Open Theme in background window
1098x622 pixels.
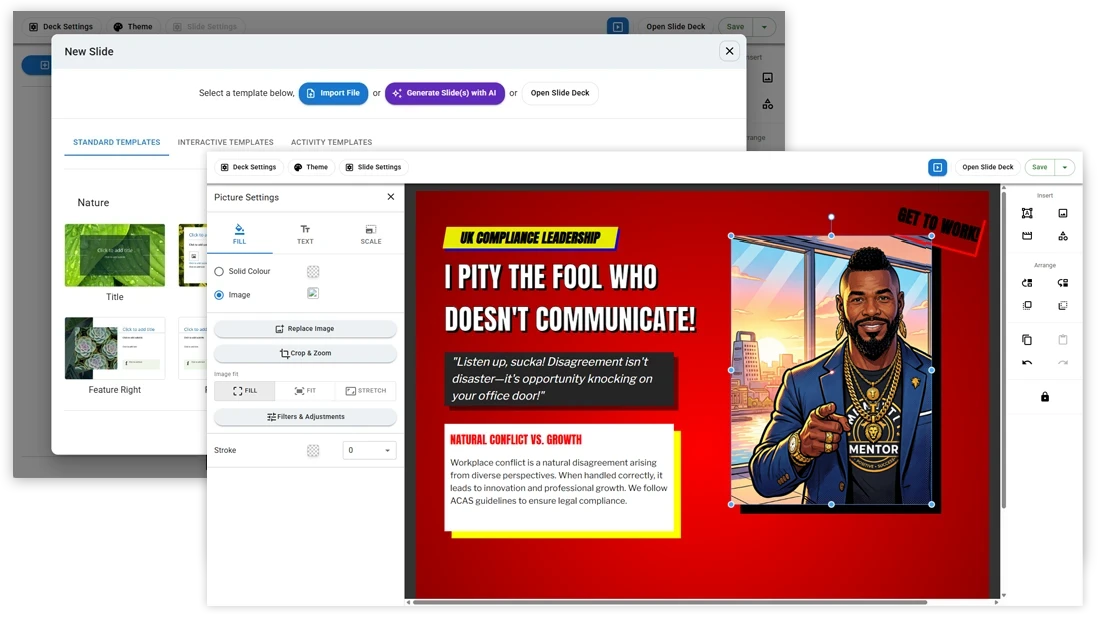[x=133, y=27]
